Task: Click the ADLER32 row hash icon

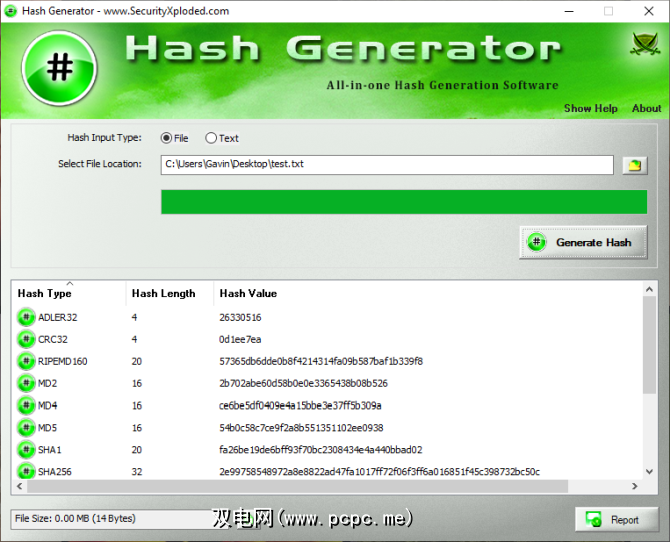Action: [26, 317]
